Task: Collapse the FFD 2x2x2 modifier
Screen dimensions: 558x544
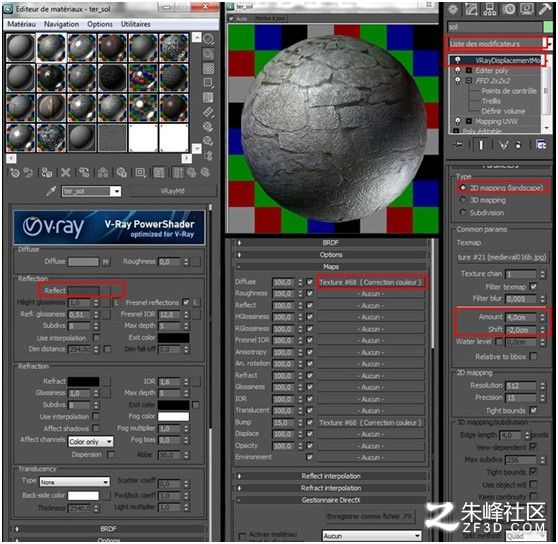Action: click(469, 80)
